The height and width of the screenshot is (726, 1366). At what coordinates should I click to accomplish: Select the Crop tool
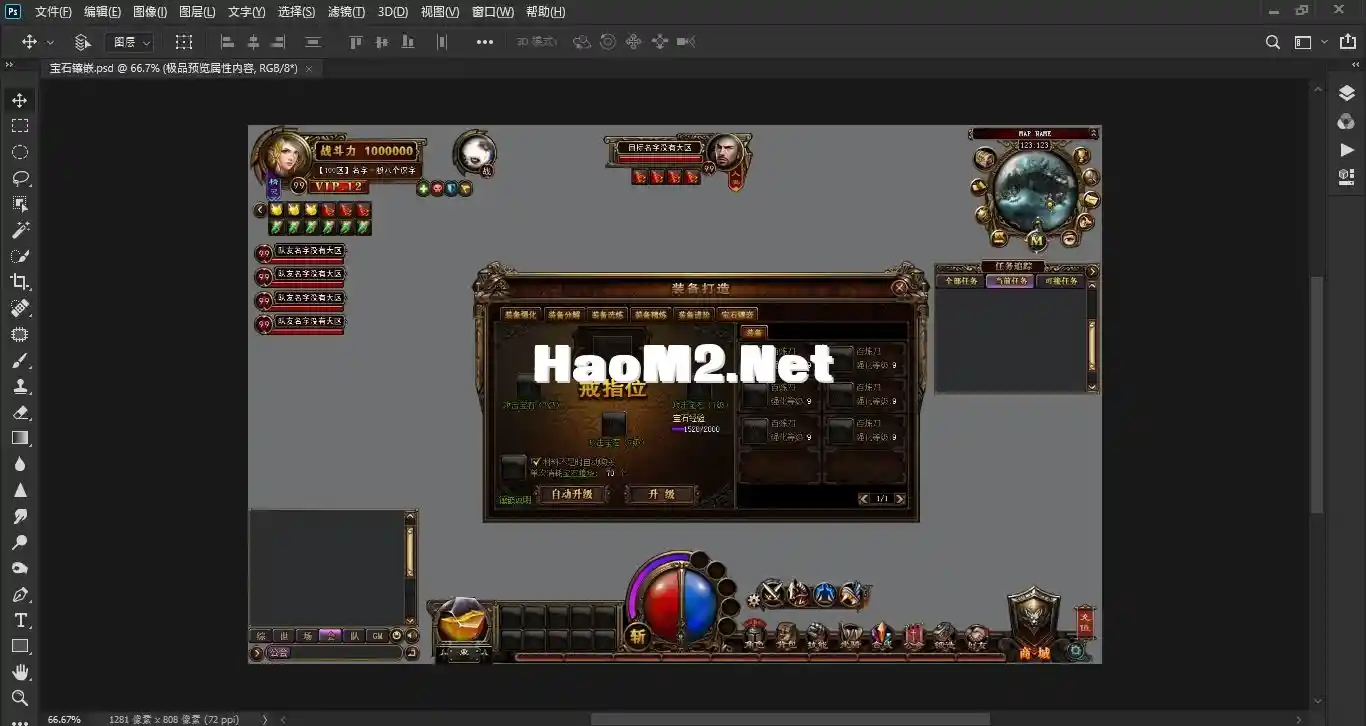(x=20, y=282)
